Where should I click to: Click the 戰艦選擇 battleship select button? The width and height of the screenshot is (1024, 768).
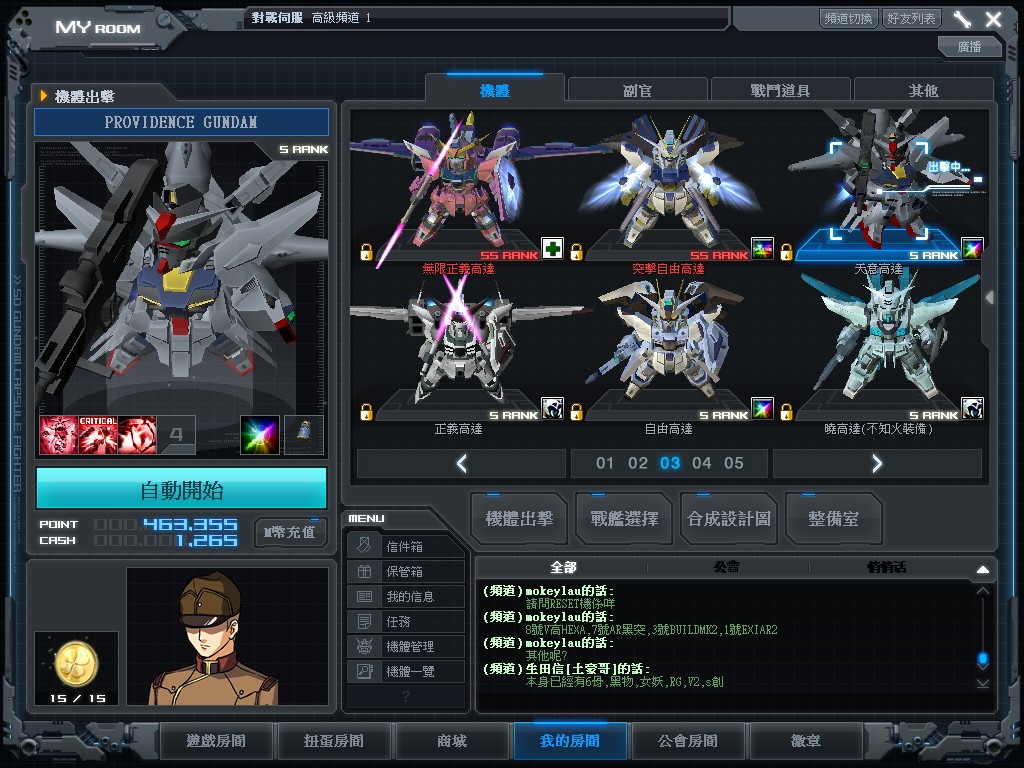(624, 519)
